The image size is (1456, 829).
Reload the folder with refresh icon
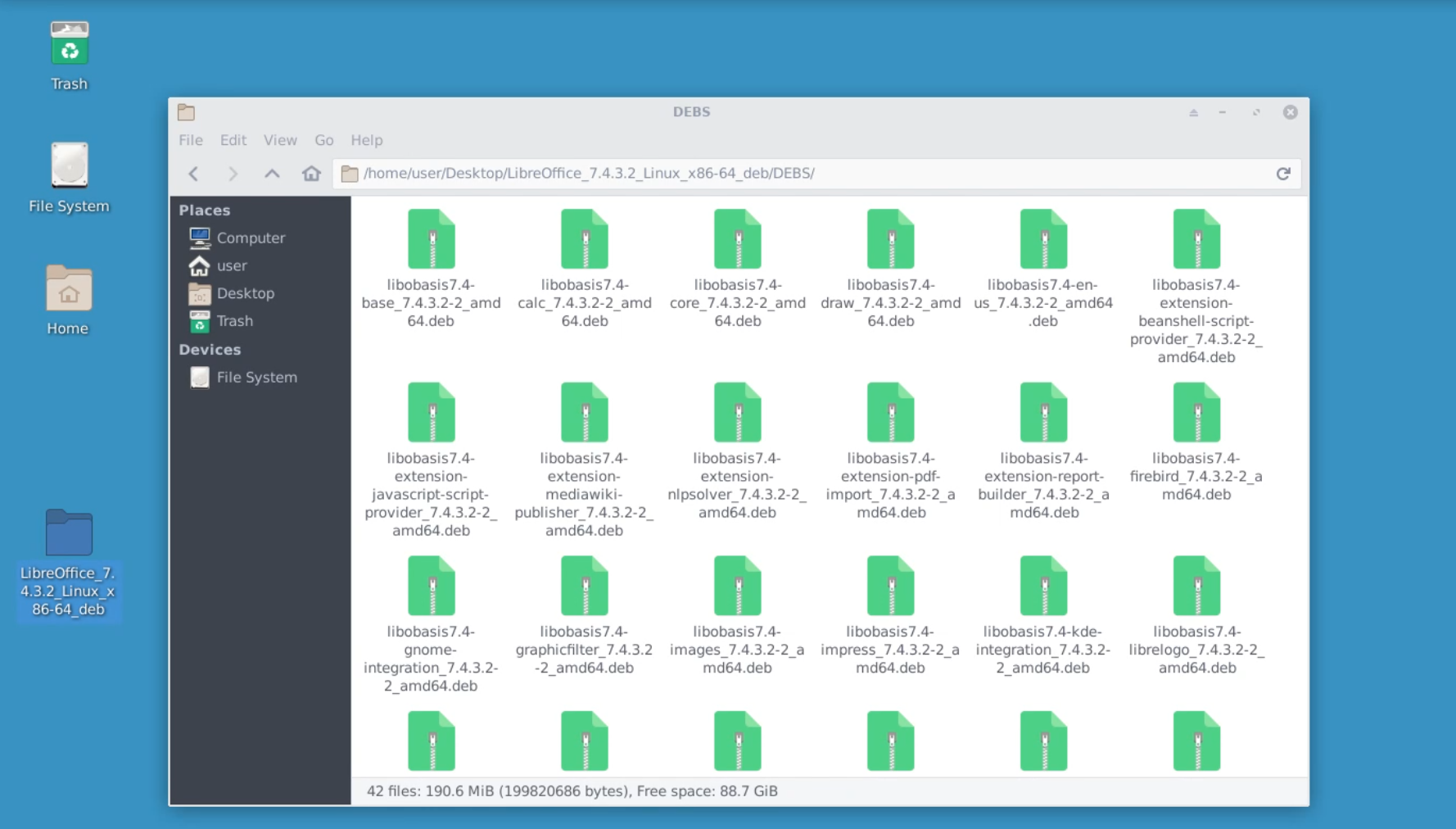(x=1283, y=174)
